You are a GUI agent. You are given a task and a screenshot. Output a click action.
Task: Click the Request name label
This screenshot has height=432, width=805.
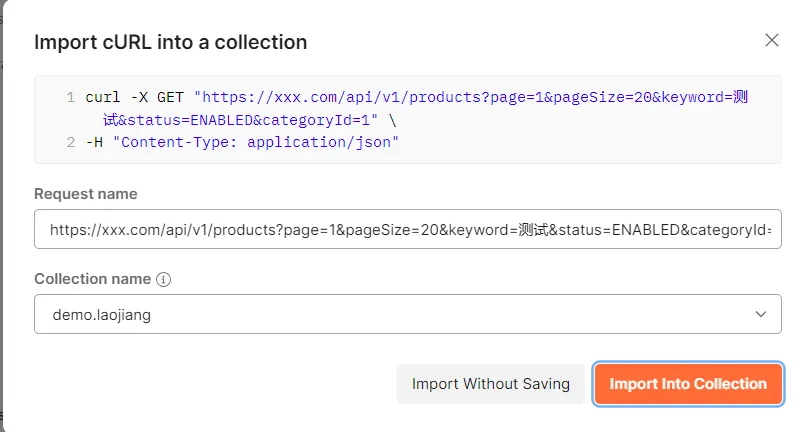86,194
